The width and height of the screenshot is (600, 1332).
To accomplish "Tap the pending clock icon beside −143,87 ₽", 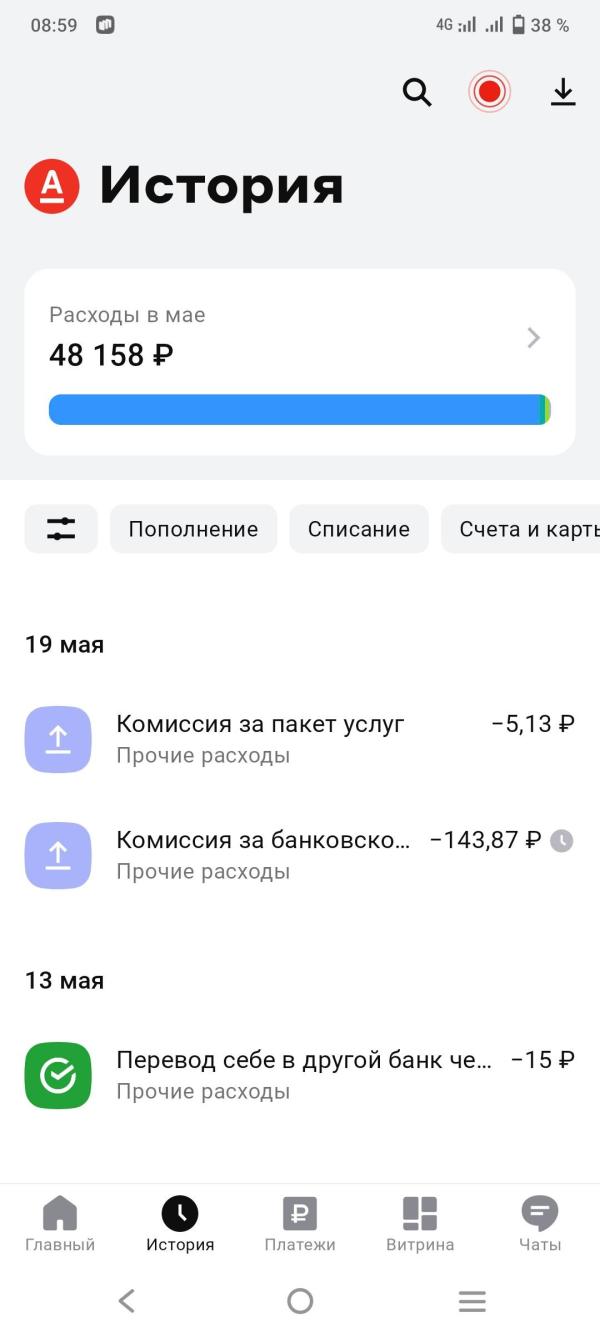I will 562,841.
